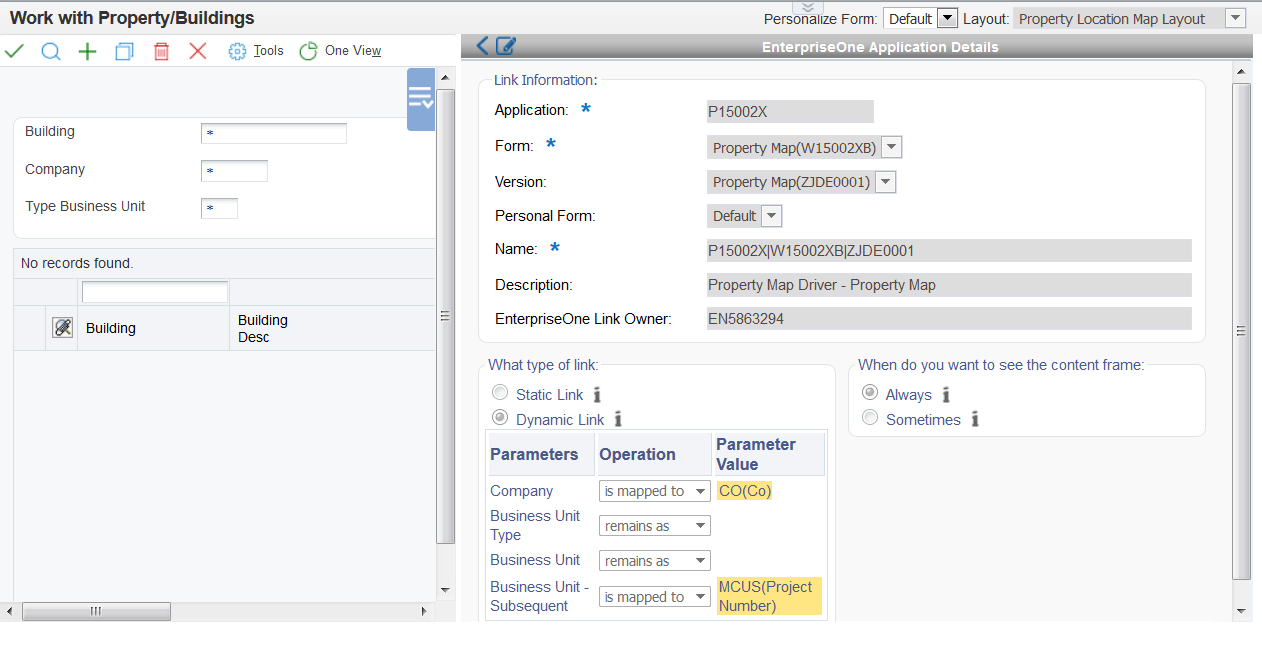Click the left pane horizontal scrollbar thumb
Screen dimensions: 1262x649
click(x=96, y=611)
